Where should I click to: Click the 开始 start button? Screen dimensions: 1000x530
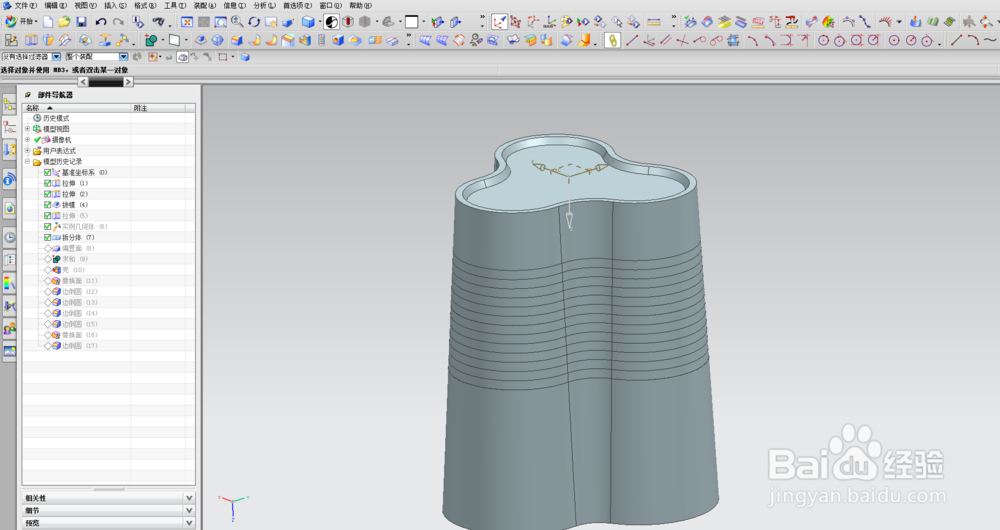pos(20,22)
